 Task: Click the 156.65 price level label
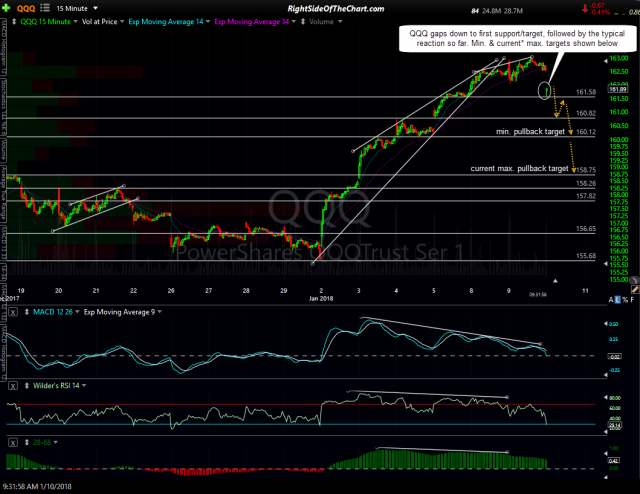click(586, 229)
